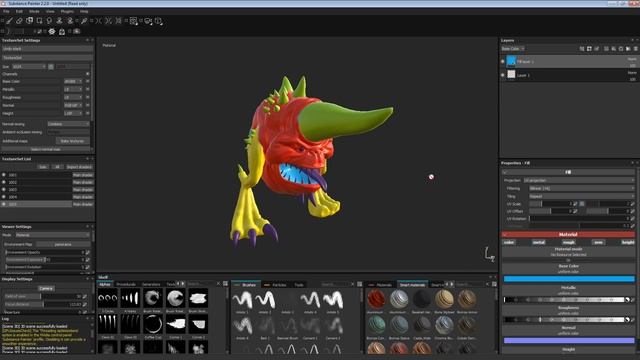Click the size lock icon next to Size
The height and width of the screenshot is (360, 640).
coord(51,67)
